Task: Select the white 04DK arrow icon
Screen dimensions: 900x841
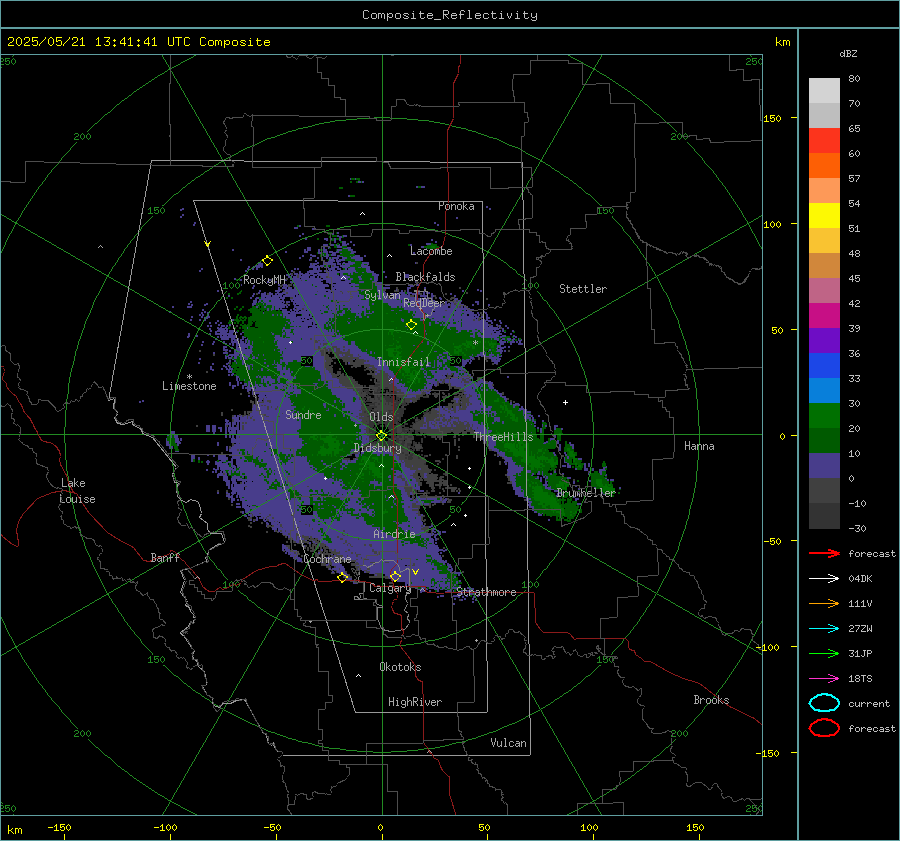Action: tap(824, 578)
